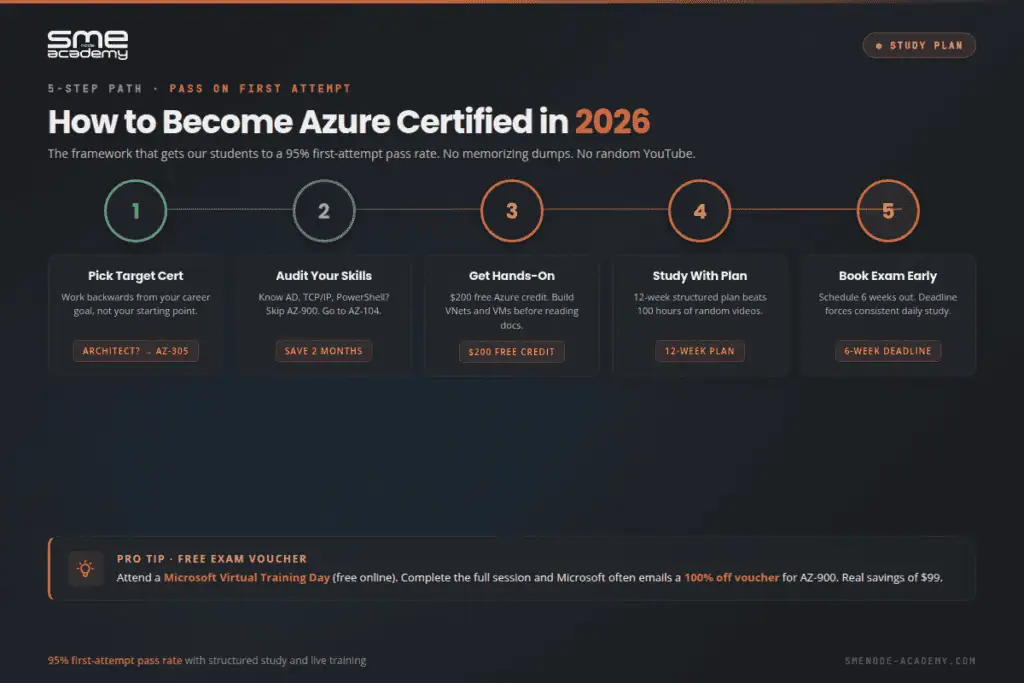This screenshot has width=1024, height=683.
Task: Click the 6-WEEK DEADLINE tag
Action: (x=888, y=351)
